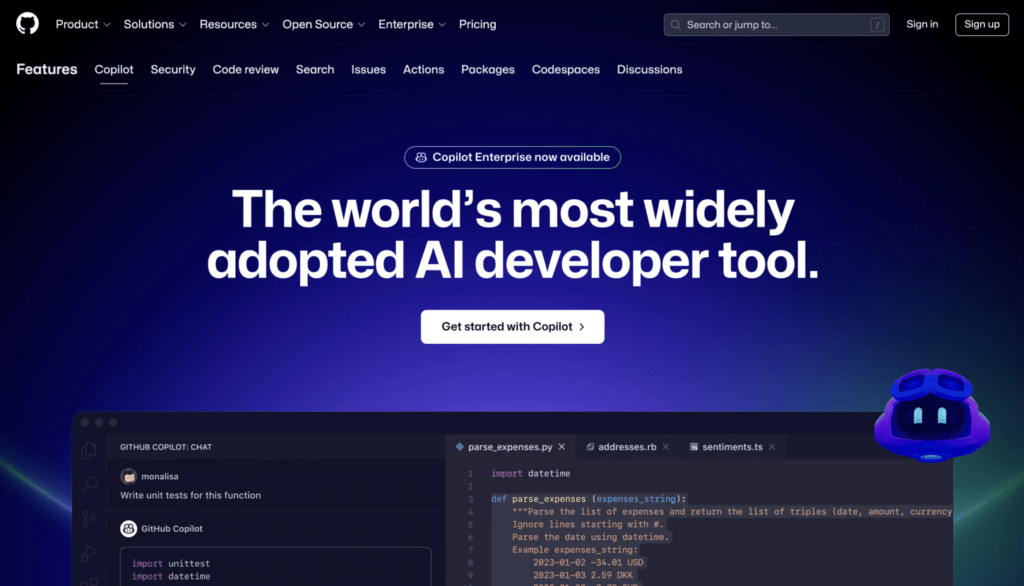1024x586 pixels.
Task: Expand the Open Source menu
Action: pos(323,24)
